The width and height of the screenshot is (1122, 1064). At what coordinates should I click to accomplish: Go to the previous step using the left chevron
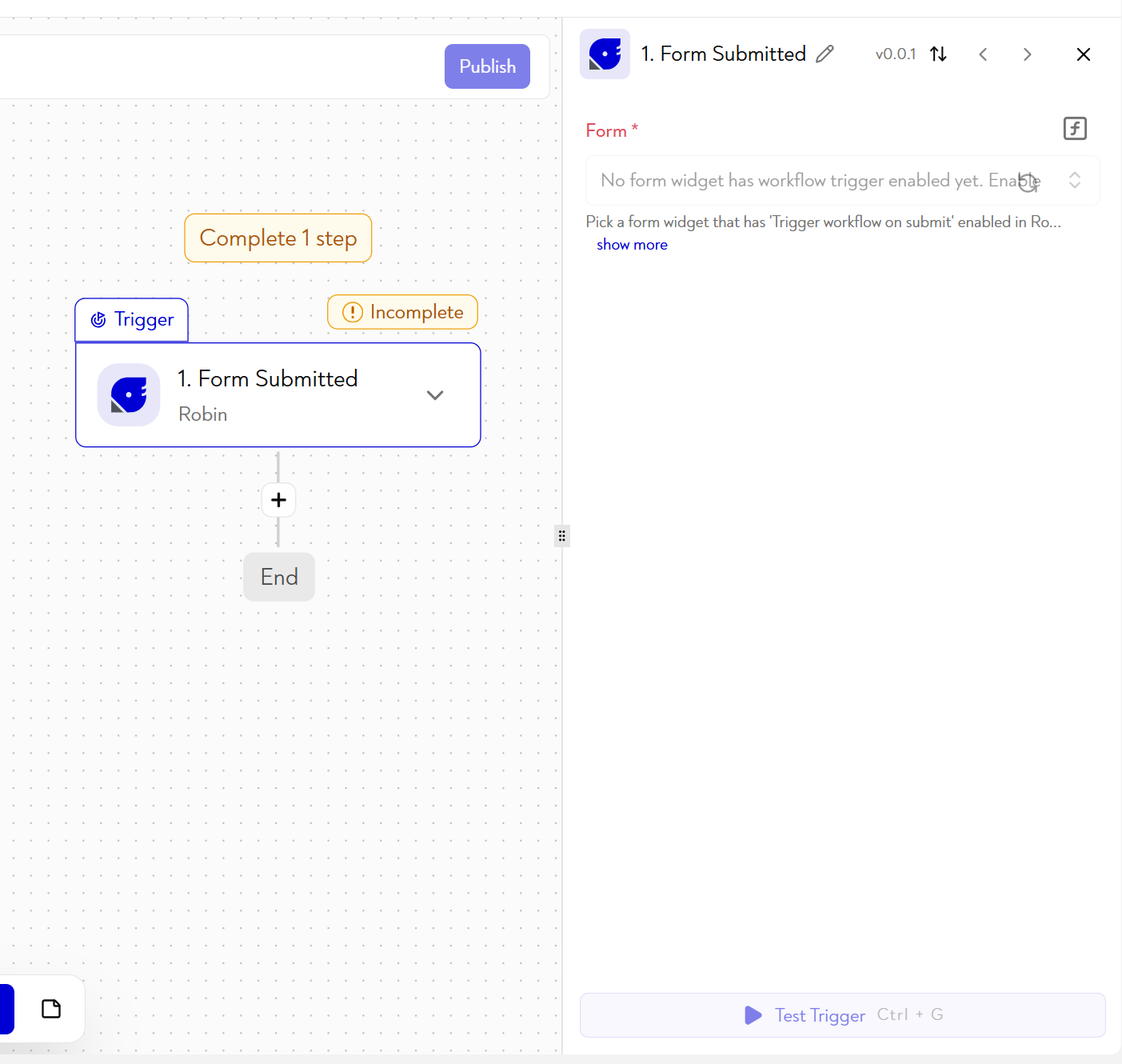pos(983,54)
